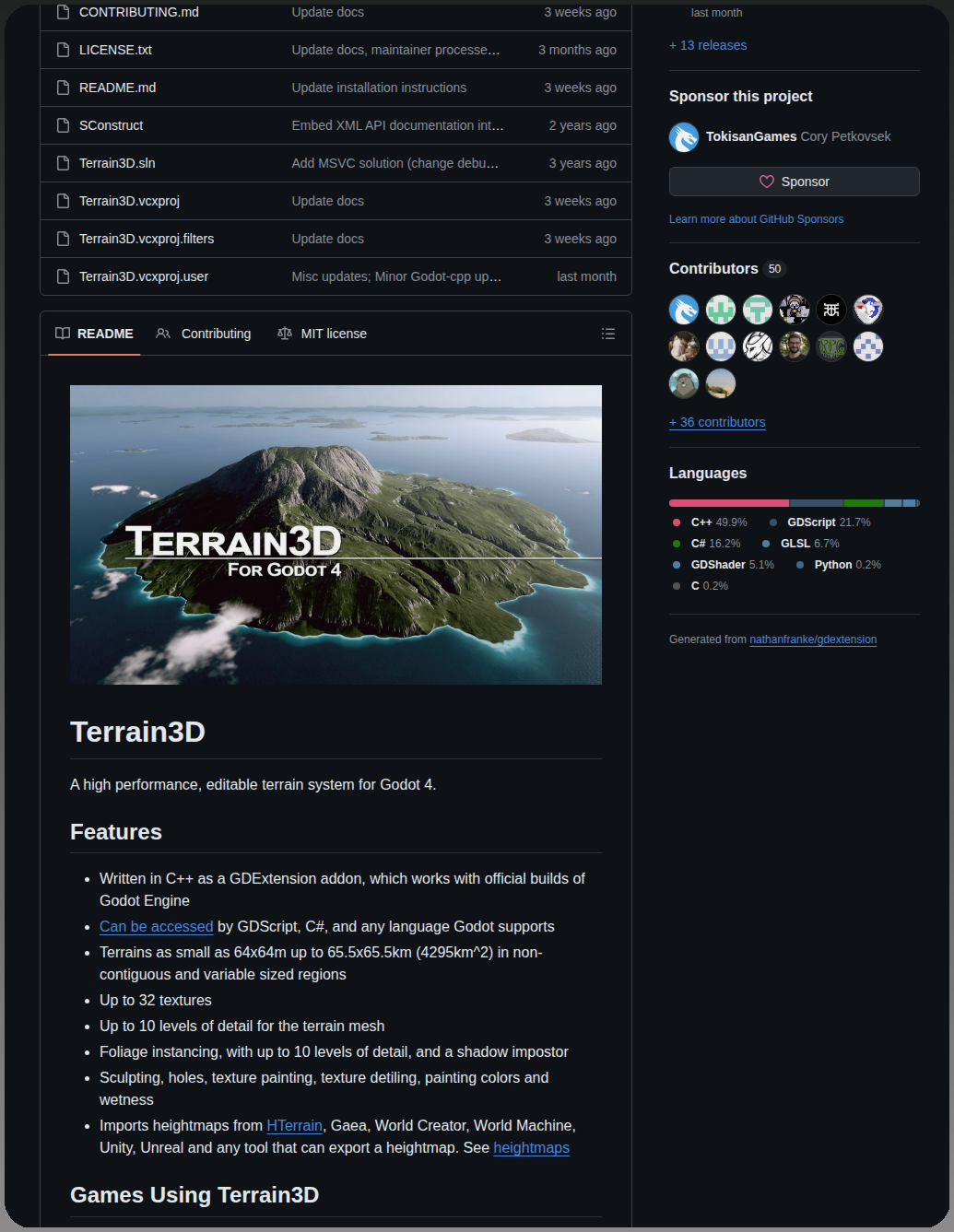Open TokisanGames sponsor profile avatar
Viewport: 954px width, 1232px height.
point(684,137)
